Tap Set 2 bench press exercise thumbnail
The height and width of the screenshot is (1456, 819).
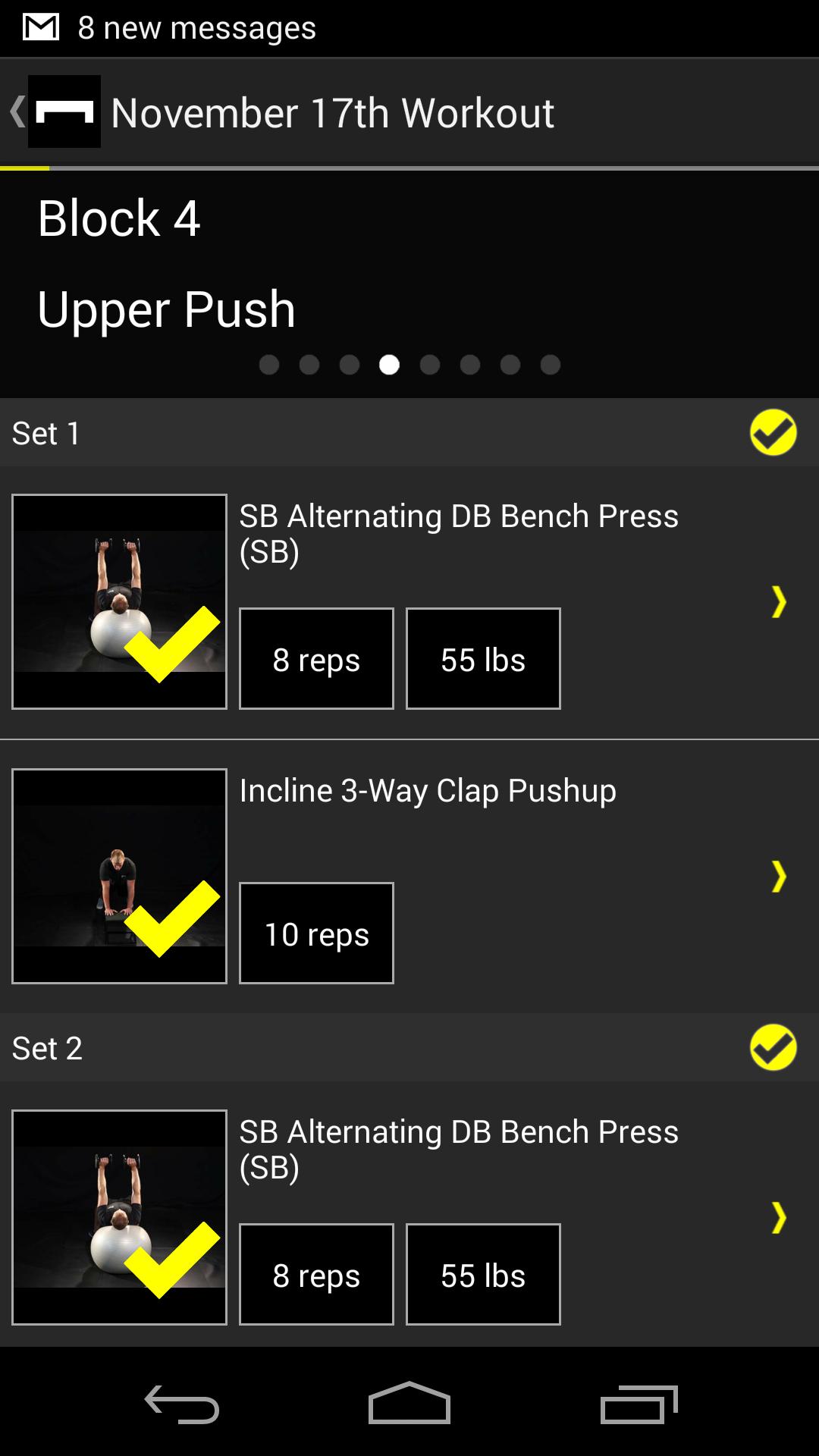pyautogui.click(x=119, y=1217)
